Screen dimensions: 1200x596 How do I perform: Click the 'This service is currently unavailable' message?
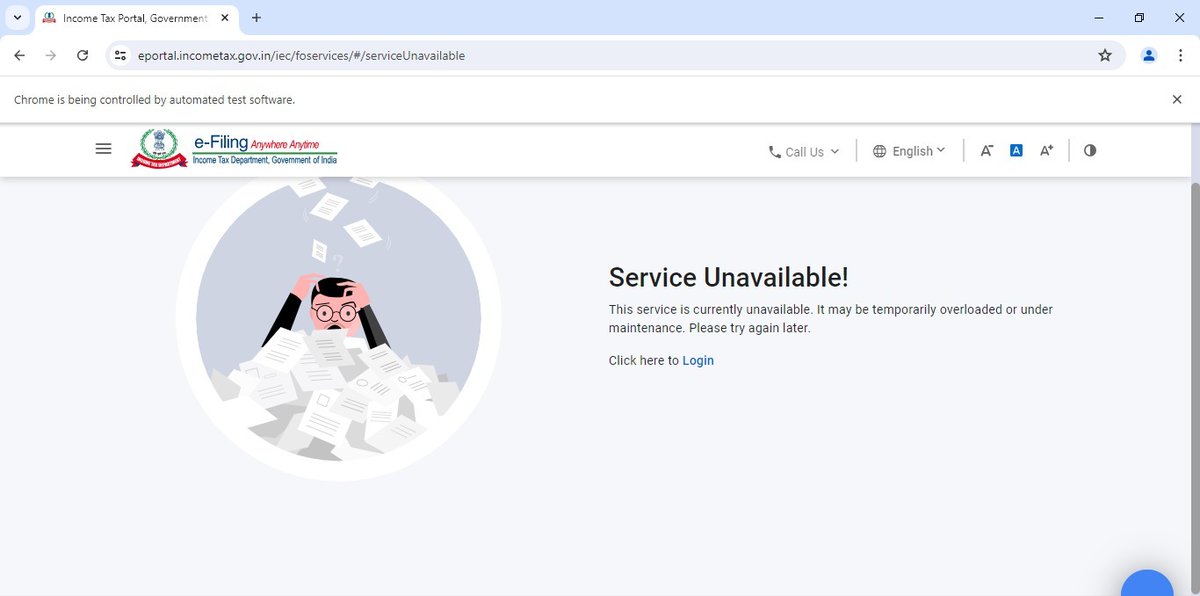point(831,319)
